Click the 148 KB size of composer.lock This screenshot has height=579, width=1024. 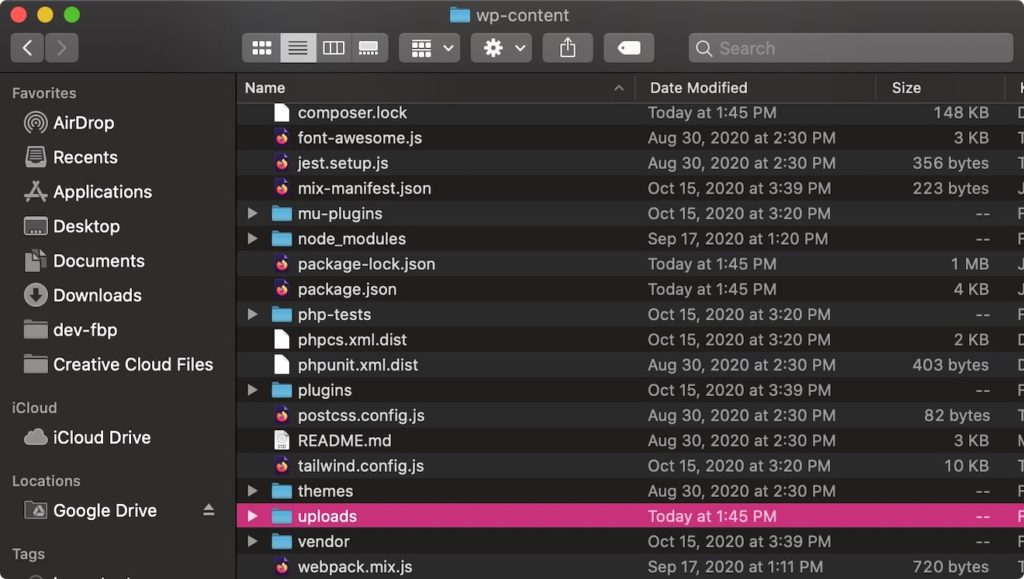pos(961,113)
